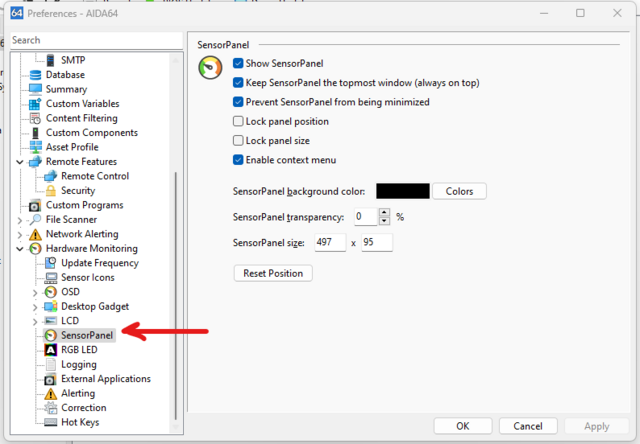Click the black background color swatch
The width and height of the screenshot is (640, 444).
[x=403, y=191]
